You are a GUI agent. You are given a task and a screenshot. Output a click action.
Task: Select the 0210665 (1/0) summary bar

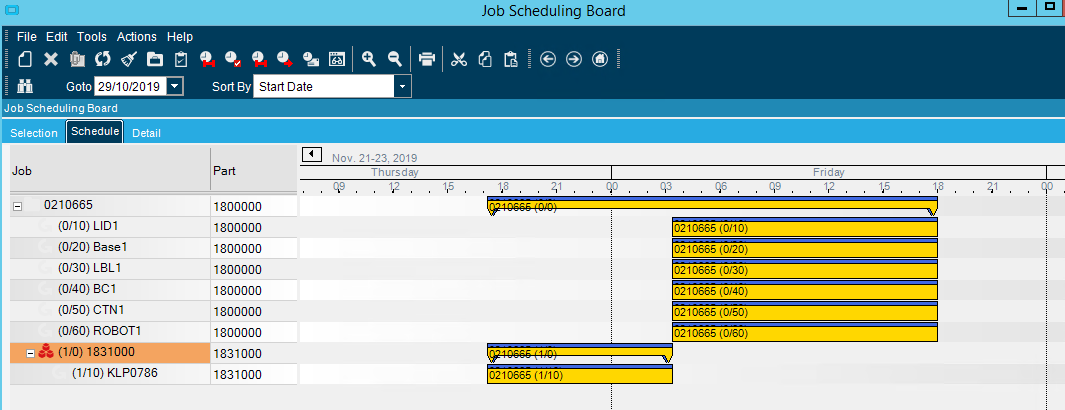[580, 352]
